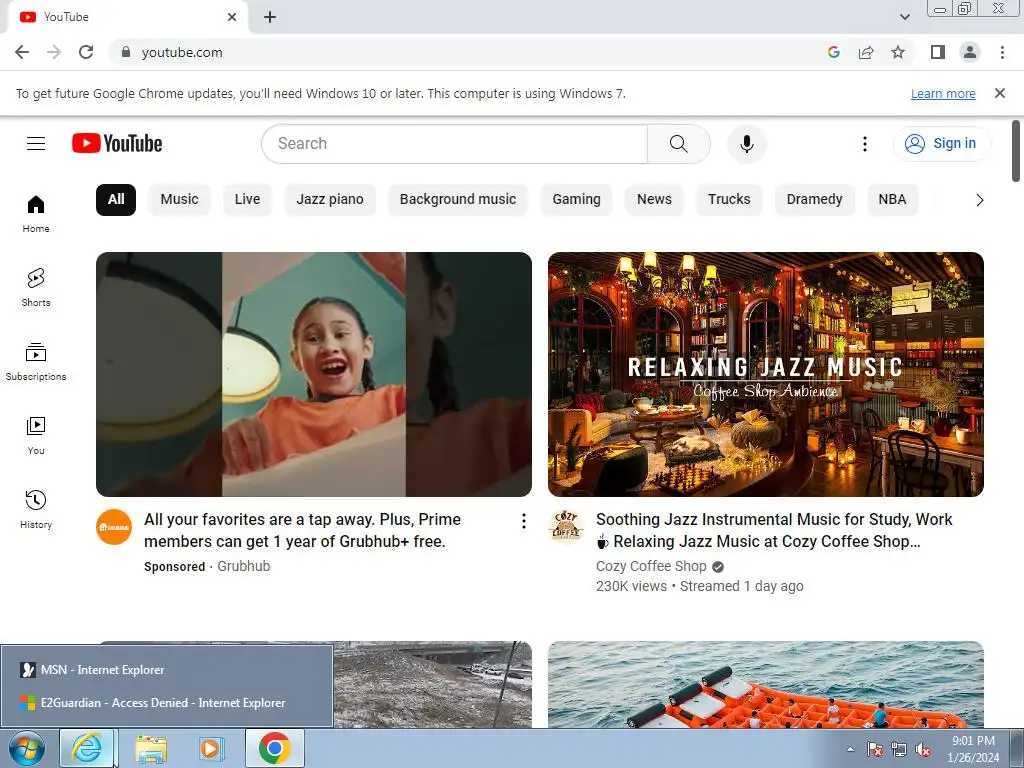Open the Windows Start button
This screenshot has height=768, width=1024.
pyautogui.click(x=26, y=748)
